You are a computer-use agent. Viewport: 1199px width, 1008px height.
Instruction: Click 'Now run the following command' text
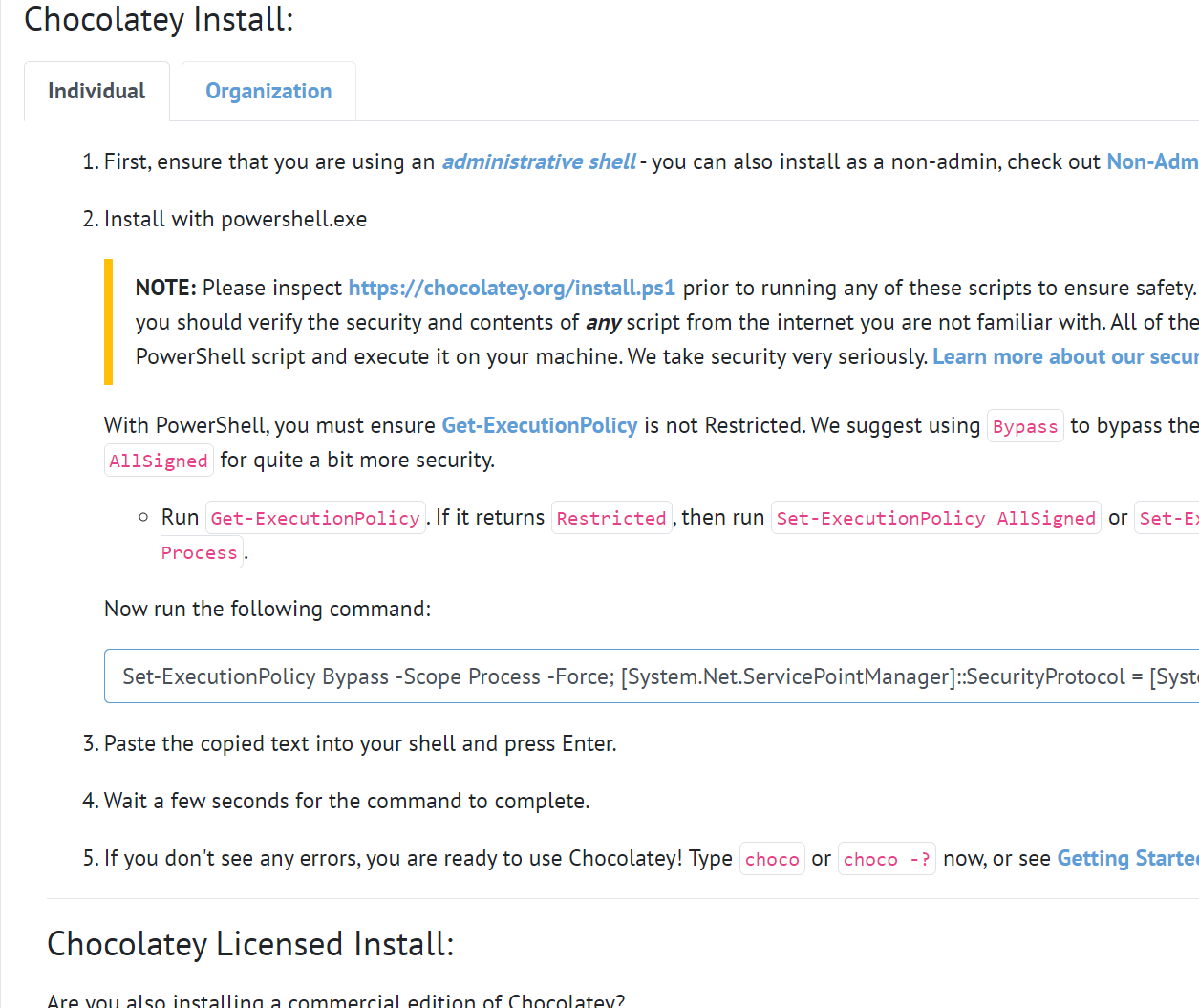pyautogui.click(x=268, y=610)
